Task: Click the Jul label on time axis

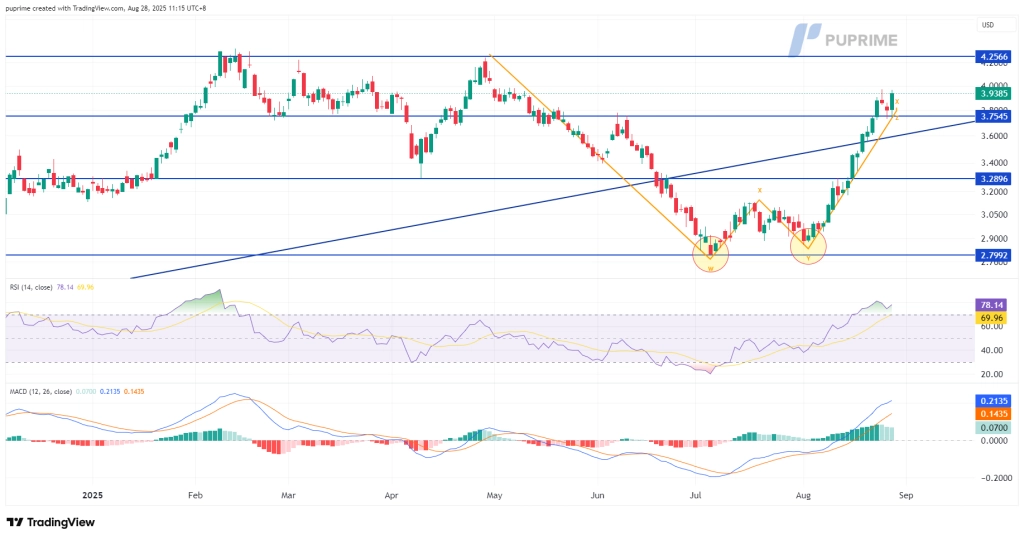Action: tap(696, 495)
